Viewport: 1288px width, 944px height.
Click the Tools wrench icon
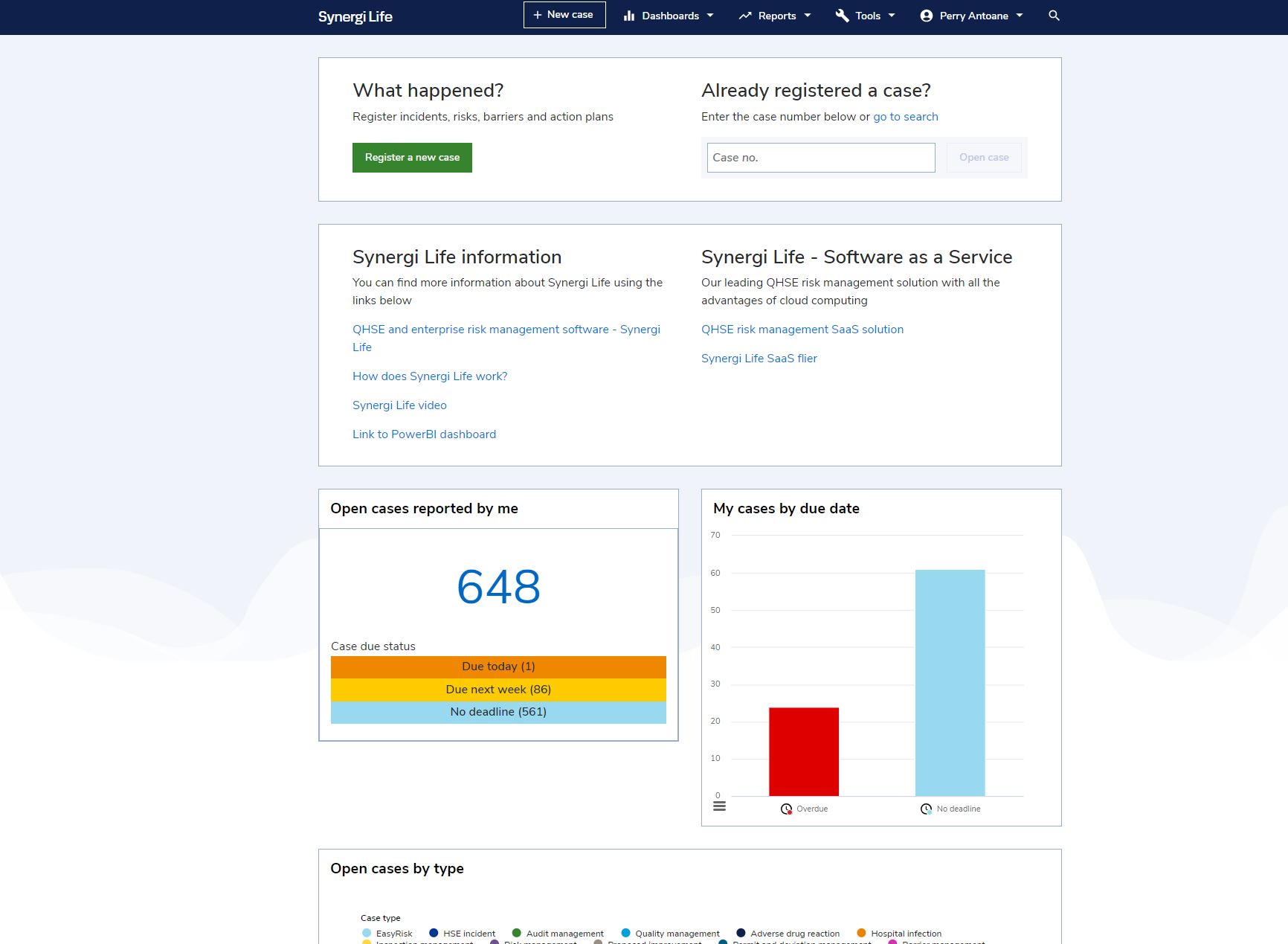pyautogui.click(x=841, y=15)
